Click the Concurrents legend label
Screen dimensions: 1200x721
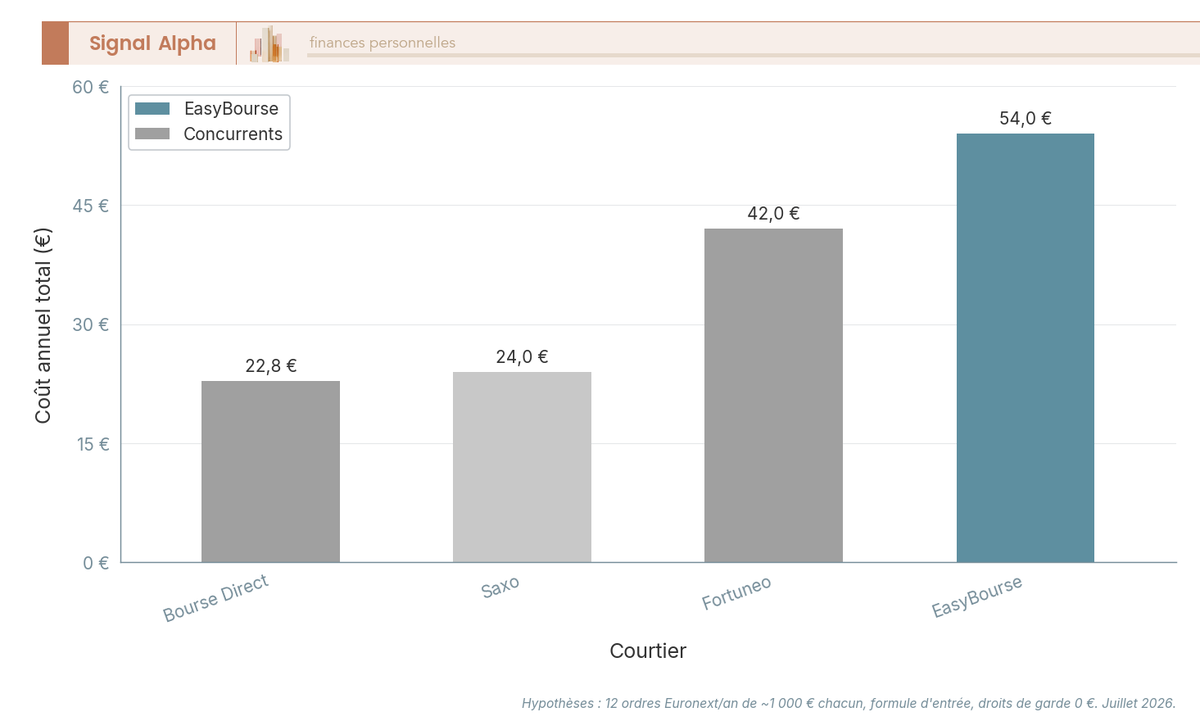tap(233, 134)
